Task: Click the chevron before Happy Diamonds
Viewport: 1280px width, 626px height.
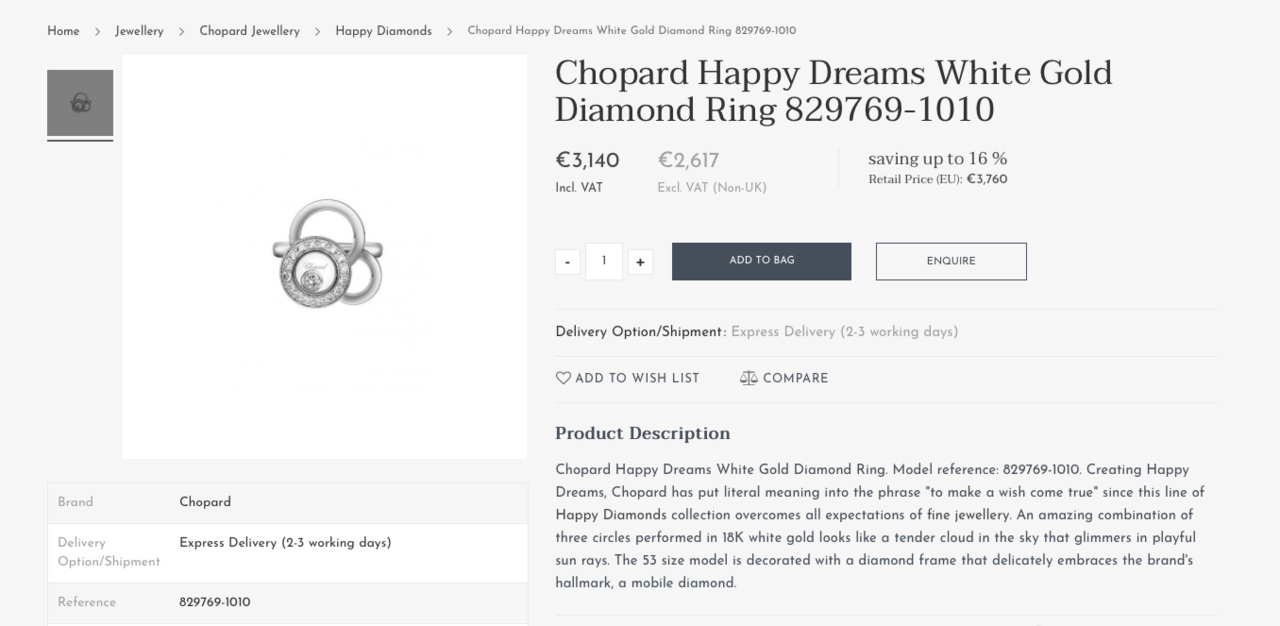Action: point(317,32)
